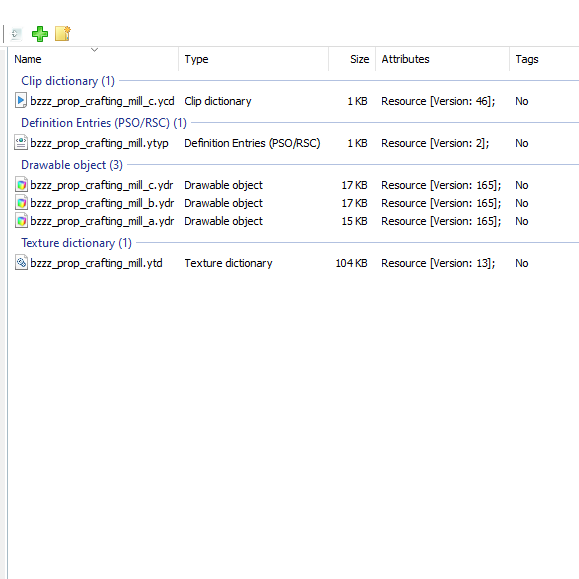Select the bzzz_prop_crafting_mill_b.ydr drawable icon
This screenshot has width=579, height=579.
pos(21,203)
